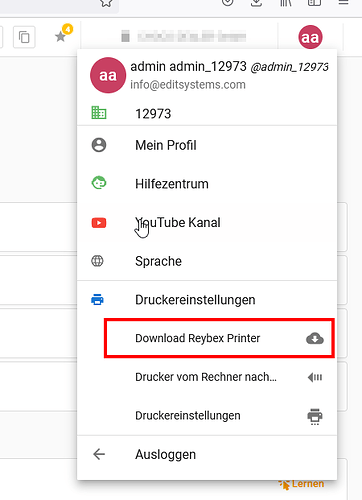Click the green Hilfezentrum support icon
Screen dimensions: 362x500
click(99, 183)
